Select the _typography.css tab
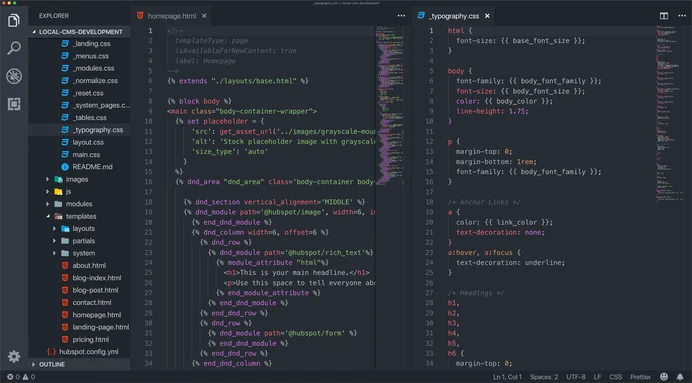This screenshot has height=383, width=692. point(454,16)
